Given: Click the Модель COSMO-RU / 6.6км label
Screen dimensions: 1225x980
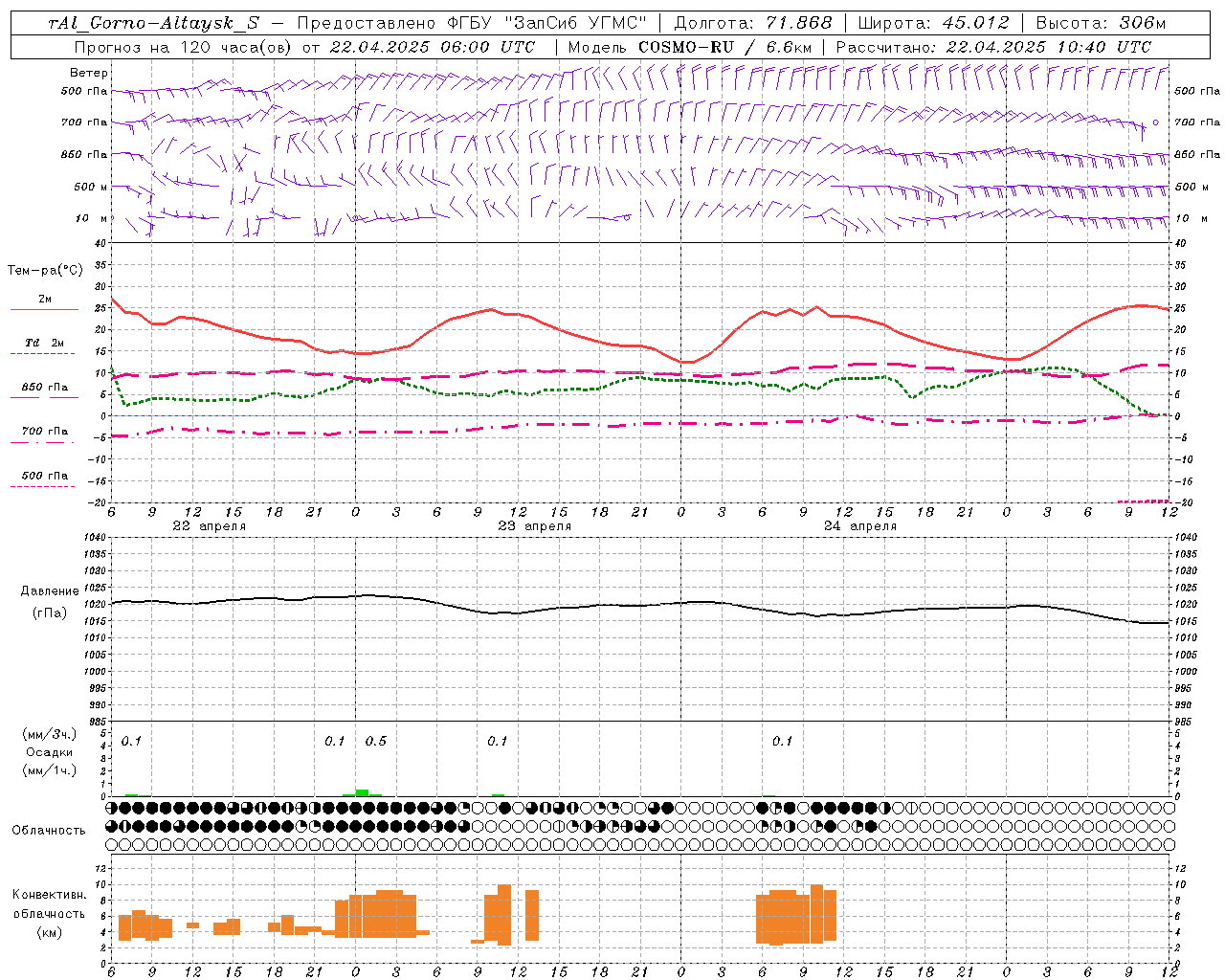Looking at the screenshot, I should 689,47.
